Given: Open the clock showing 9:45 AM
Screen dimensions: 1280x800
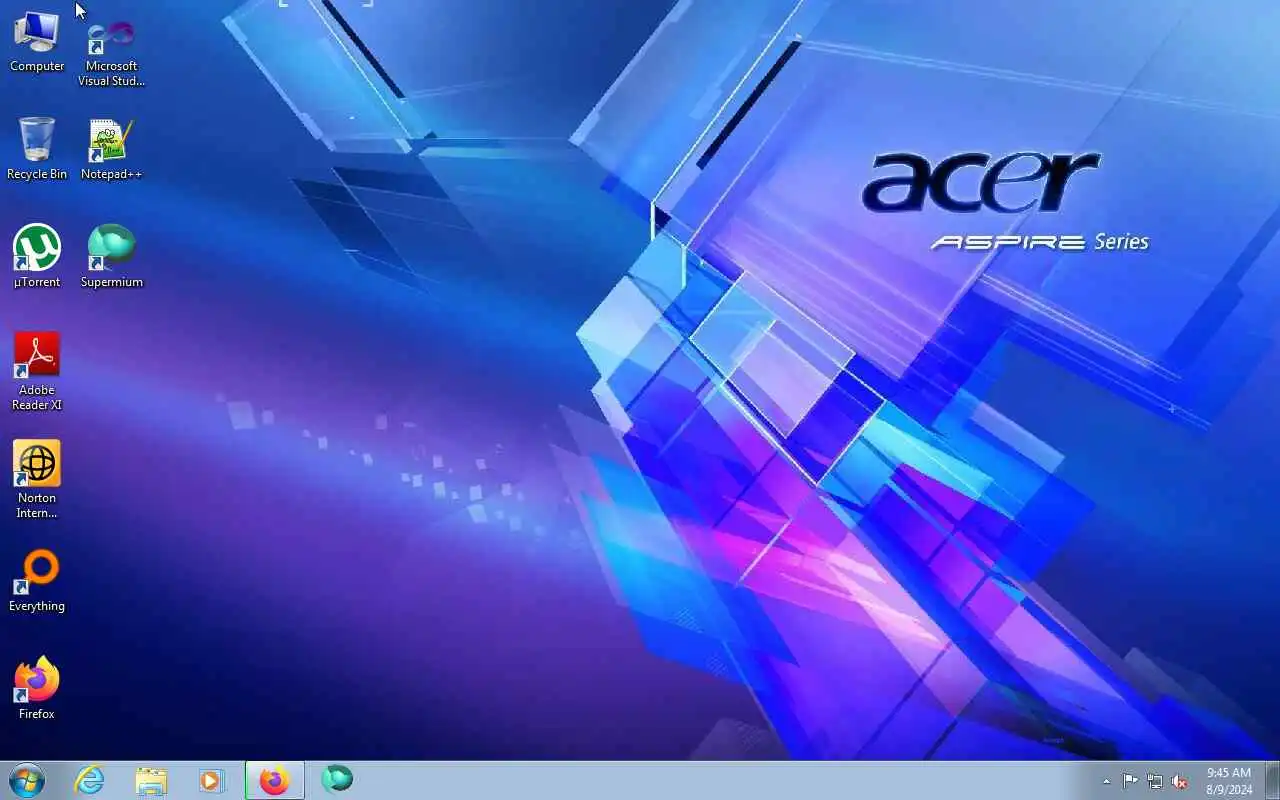Looking at the screenshot, I should coord(1228,781).
